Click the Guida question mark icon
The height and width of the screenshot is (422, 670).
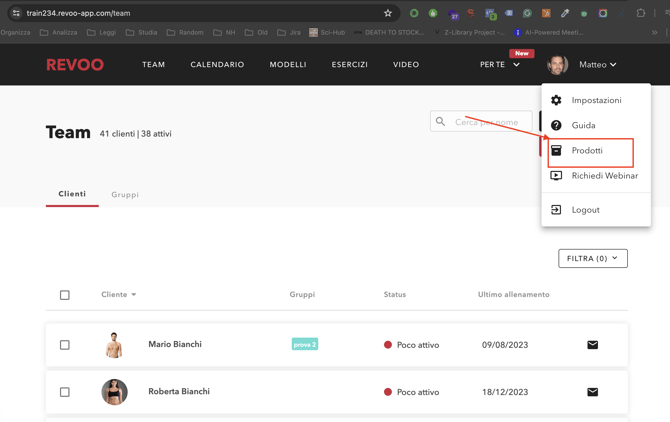[556, 125]
